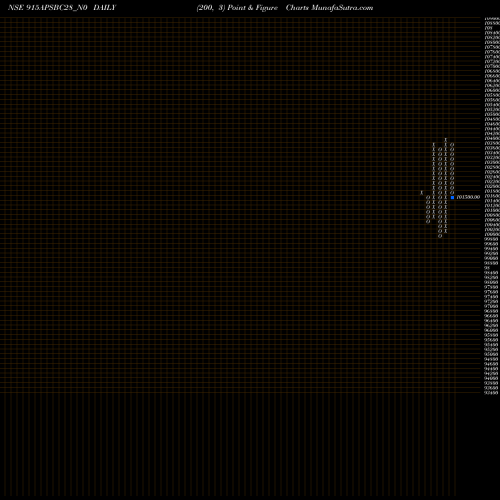The width and height of the screenshot is (500, 500).
Task: Click the blue current price marker square
Action: click(x=452, y=197)
